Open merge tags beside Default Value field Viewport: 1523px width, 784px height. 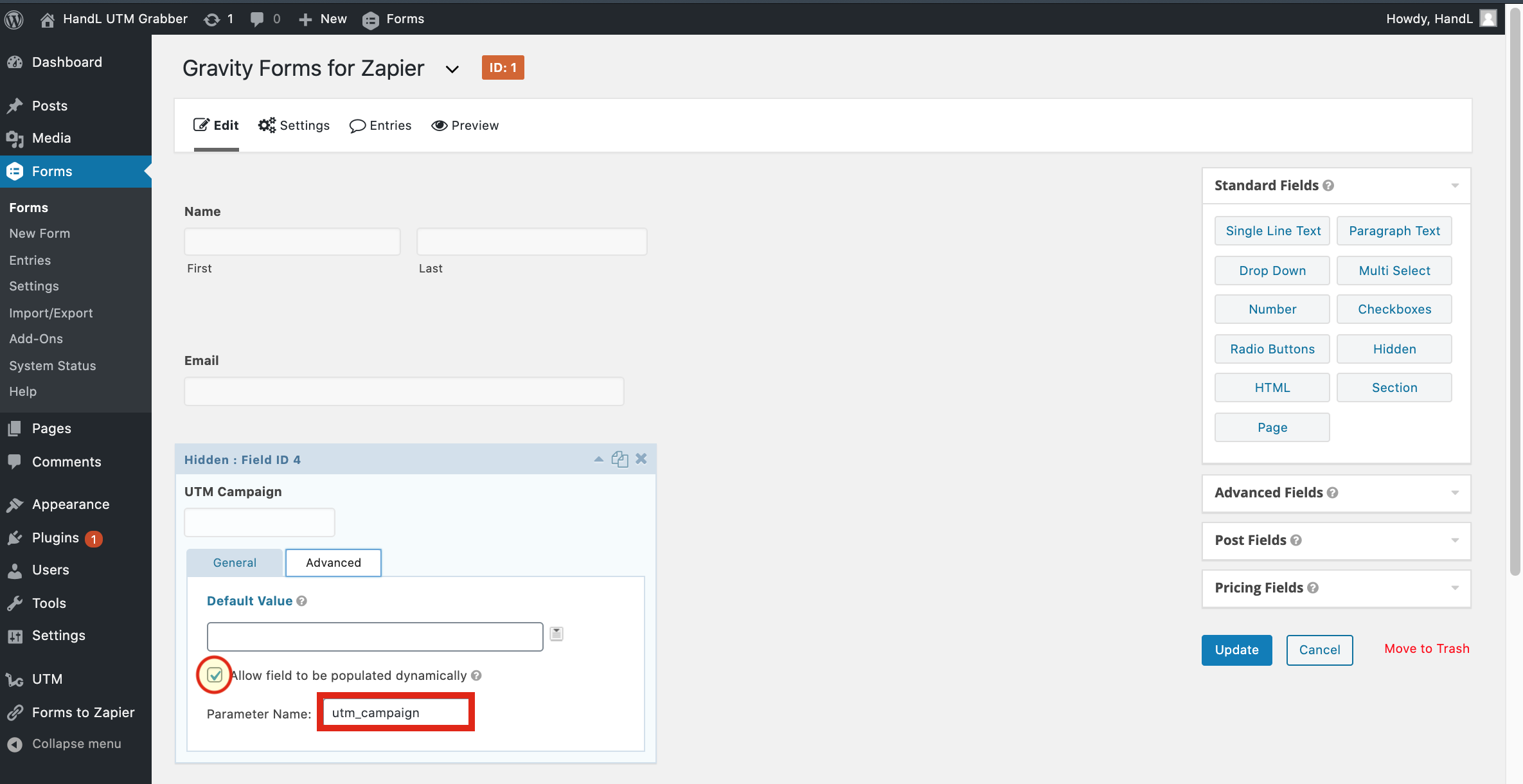[556, 633]
